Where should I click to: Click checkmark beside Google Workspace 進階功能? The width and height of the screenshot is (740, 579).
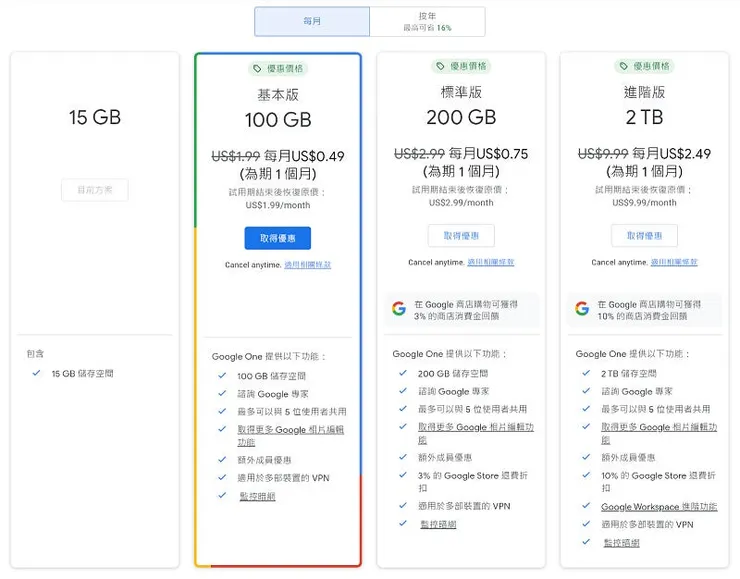coord(586,505)
